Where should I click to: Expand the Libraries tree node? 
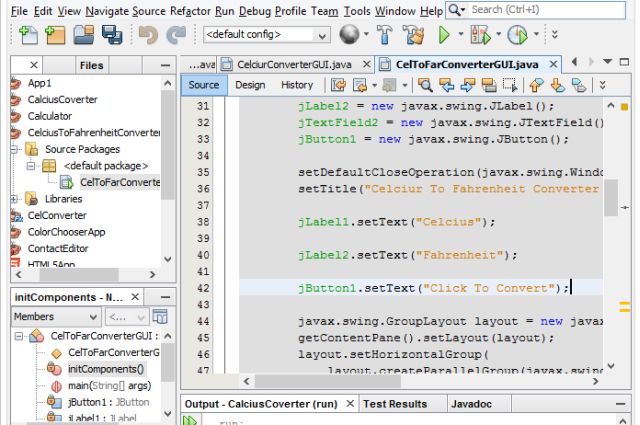16,199
